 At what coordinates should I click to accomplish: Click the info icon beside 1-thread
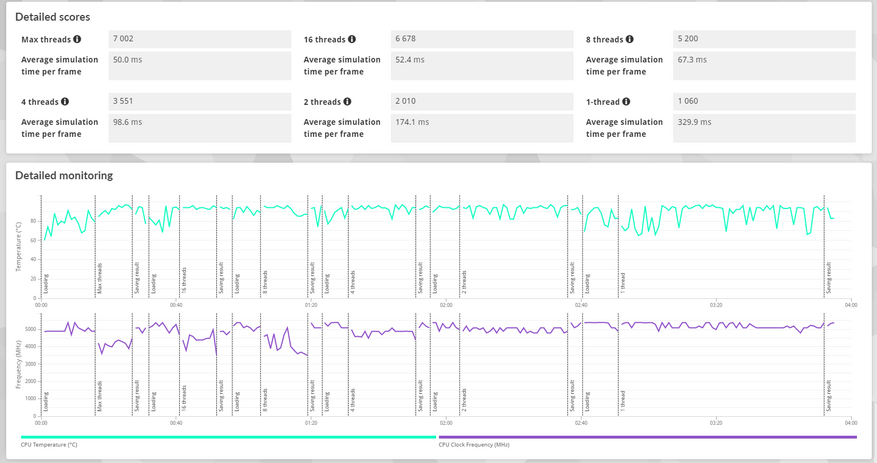click(x=626, y=102)
